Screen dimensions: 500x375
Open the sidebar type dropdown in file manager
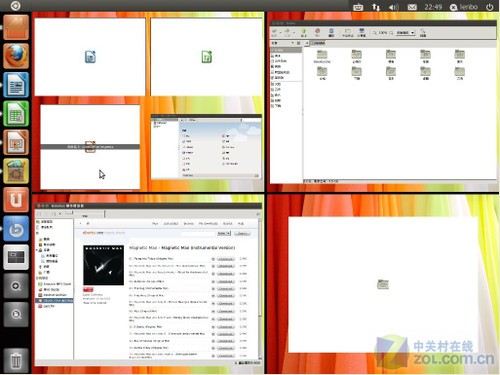point(282,43)
